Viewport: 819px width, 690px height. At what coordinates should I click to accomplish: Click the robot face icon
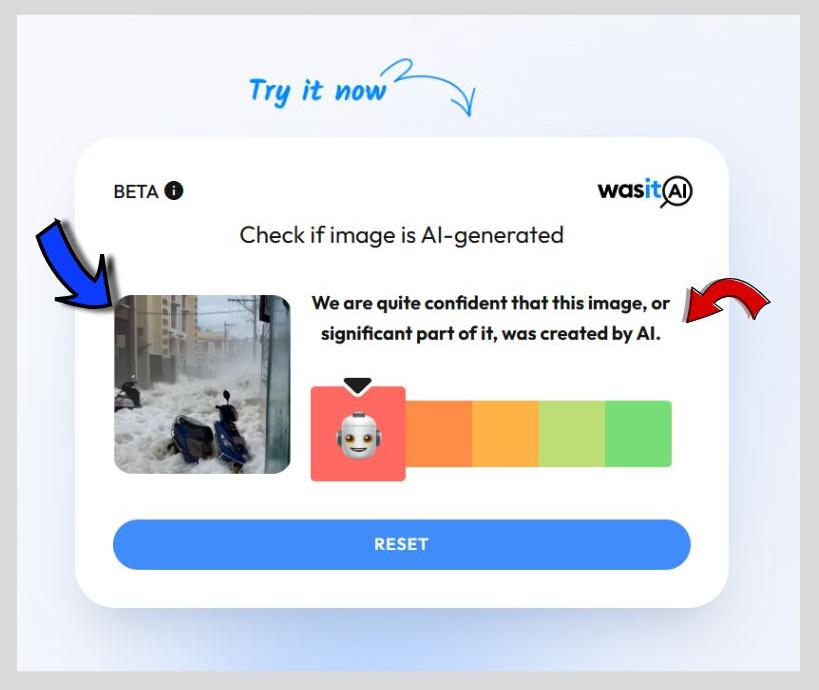coord(358,435)
